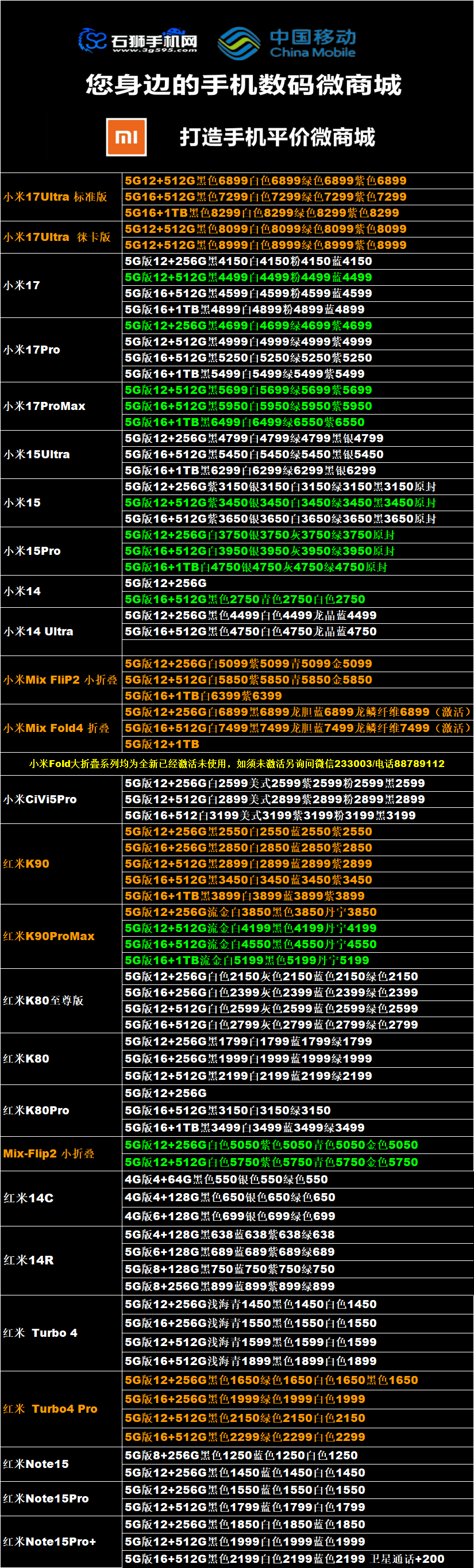This screenshot has height=1568, width=474.
Task: Click the 打造手机平价微商城 slogan text
Action: point(277,137)
